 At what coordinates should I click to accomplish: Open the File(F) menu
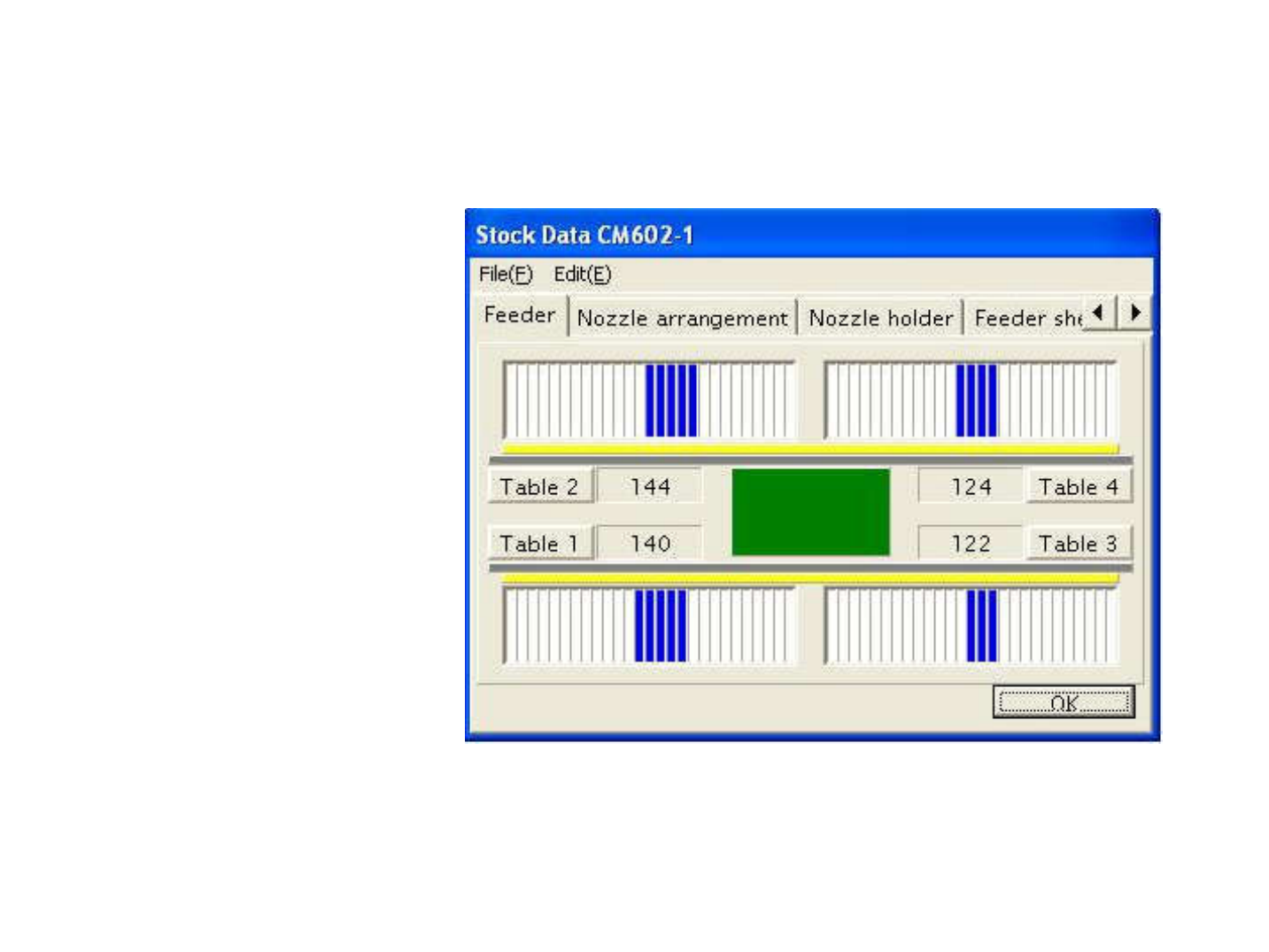click(506, 275)
